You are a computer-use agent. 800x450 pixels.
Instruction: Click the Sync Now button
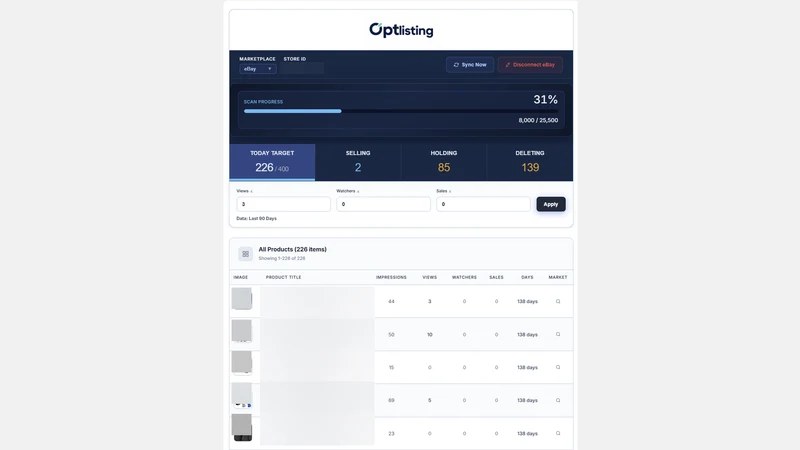(x=470, y=65)
